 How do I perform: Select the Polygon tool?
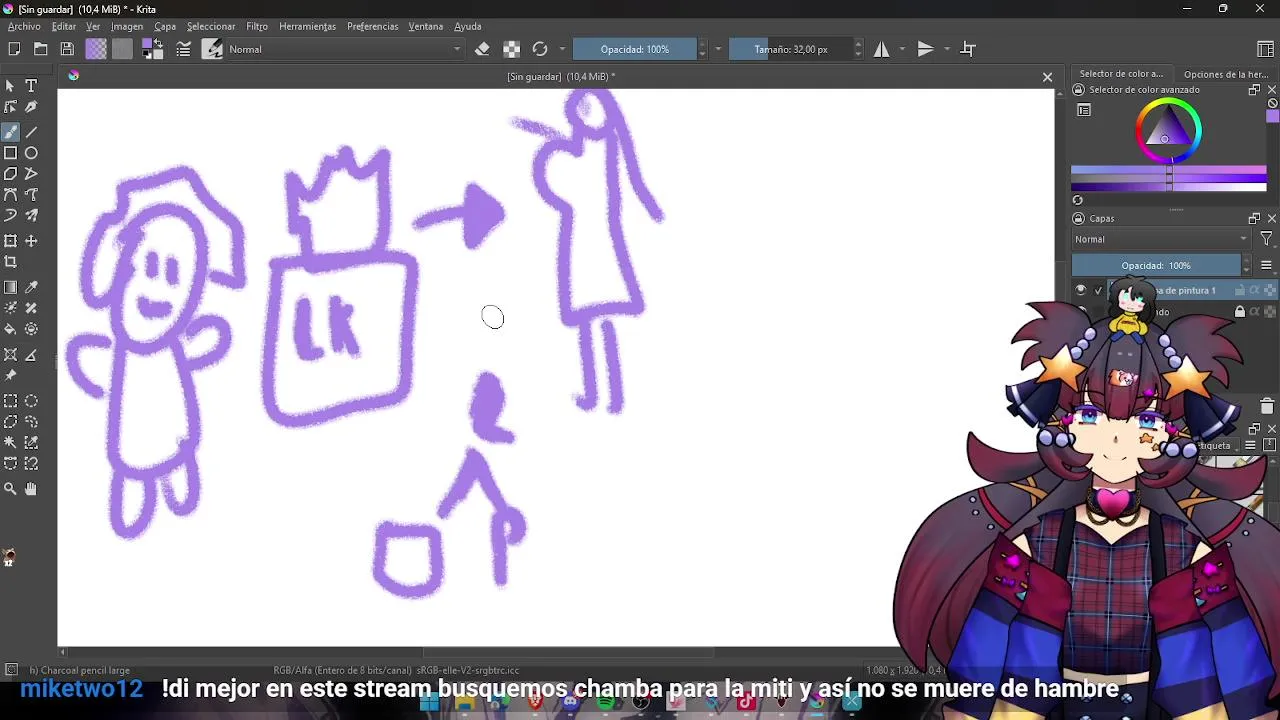10,174
